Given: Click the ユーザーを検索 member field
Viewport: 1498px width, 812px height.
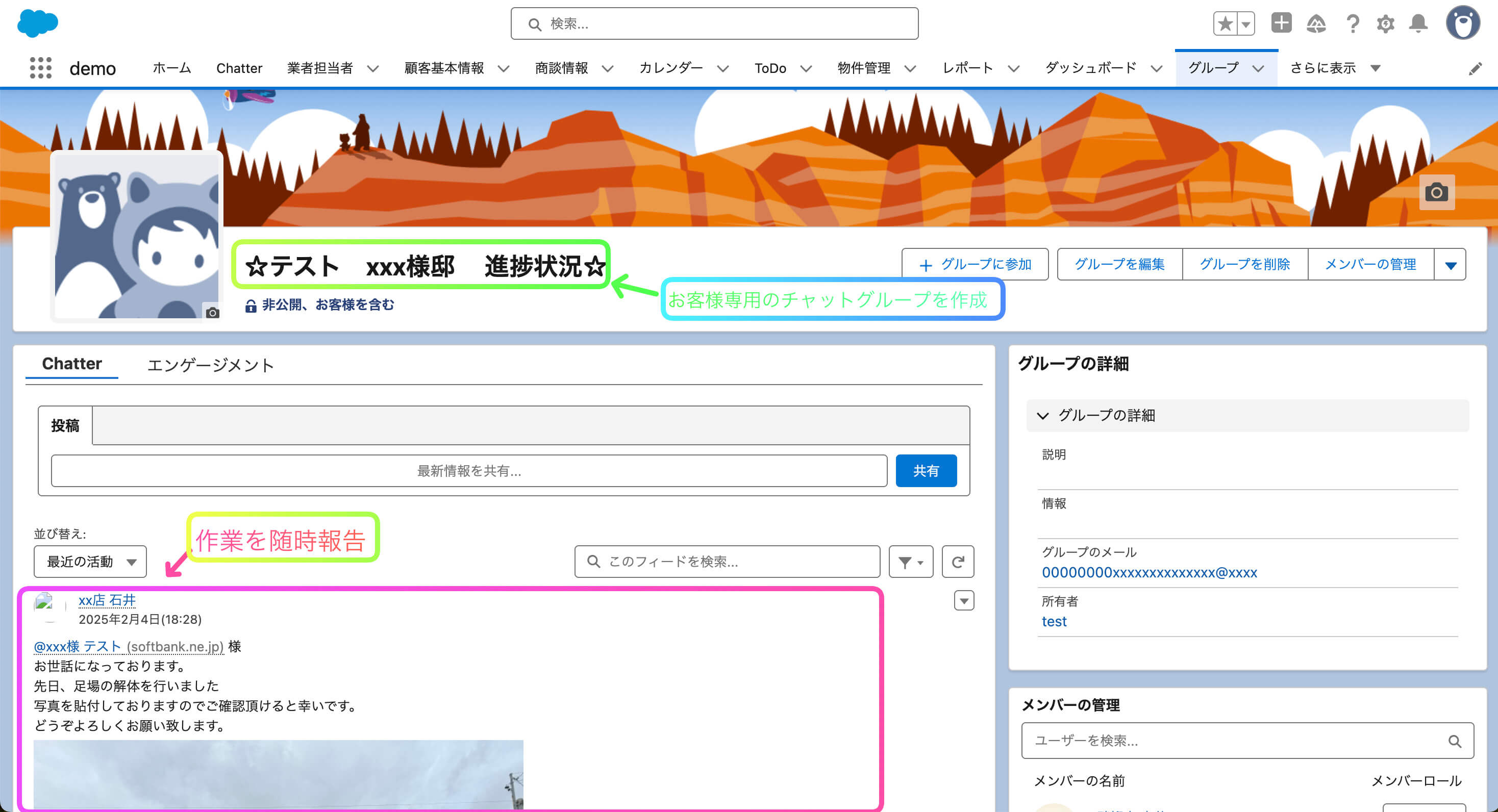Looking at the screenshot, I should [1247, 741].
